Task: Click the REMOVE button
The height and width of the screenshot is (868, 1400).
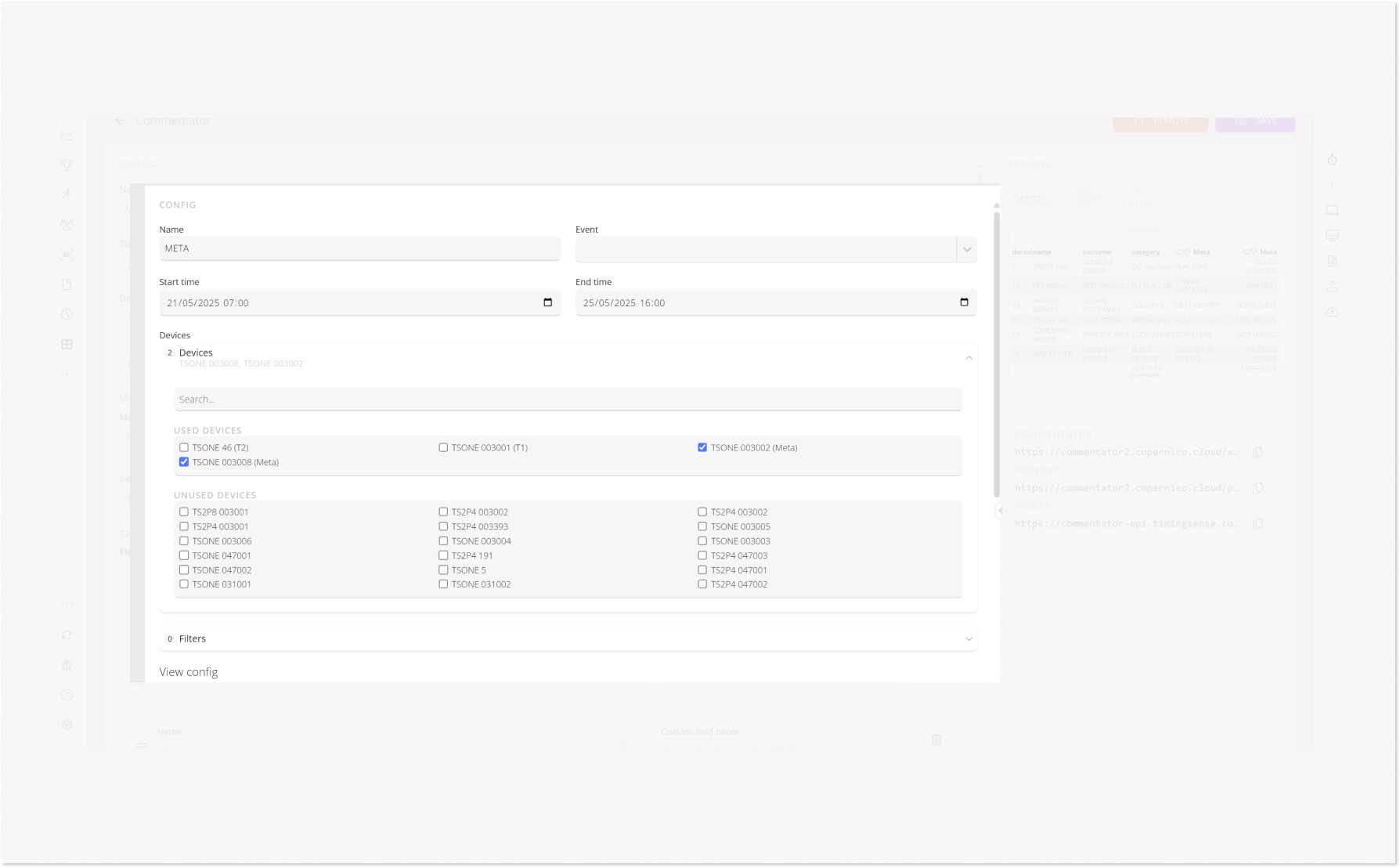Action: click(1160, 121)
